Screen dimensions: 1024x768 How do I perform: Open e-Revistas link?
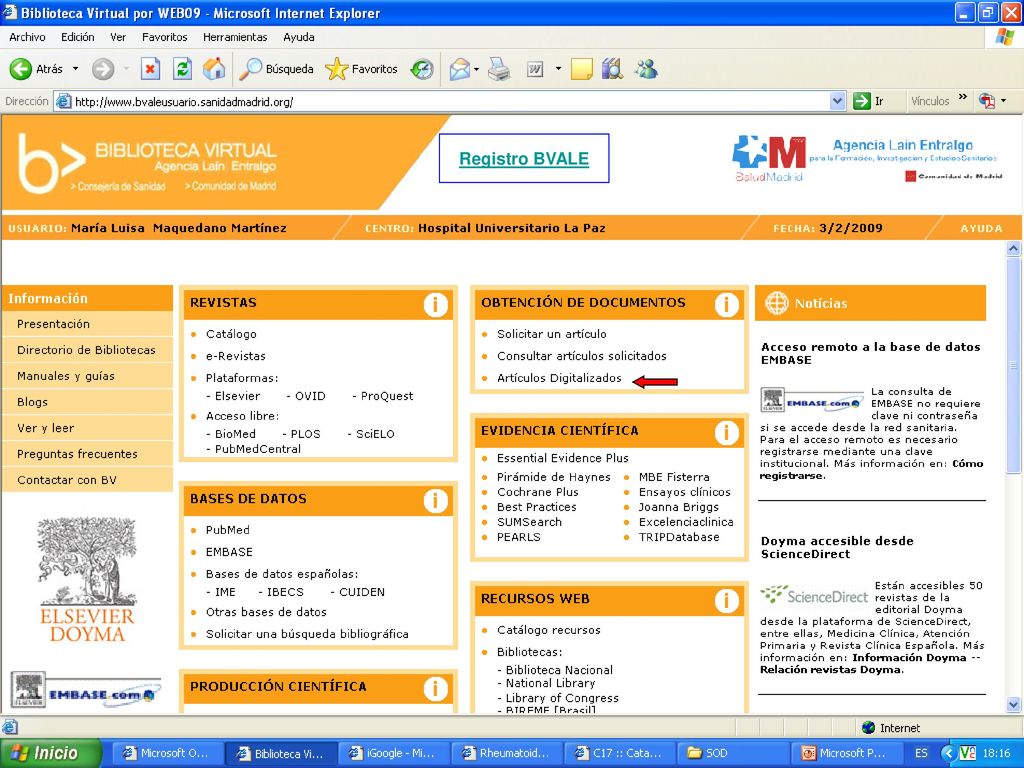pos(236,356)
